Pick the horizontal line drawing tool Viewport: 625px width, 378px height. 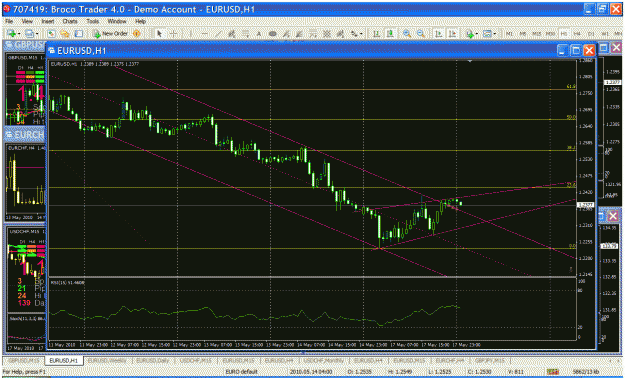[x=204, y=34]
